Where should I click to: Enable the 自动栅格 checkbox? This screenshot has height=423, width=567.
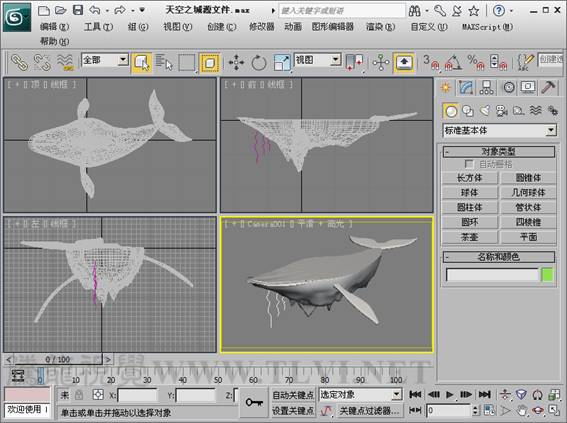coord(469,164)
